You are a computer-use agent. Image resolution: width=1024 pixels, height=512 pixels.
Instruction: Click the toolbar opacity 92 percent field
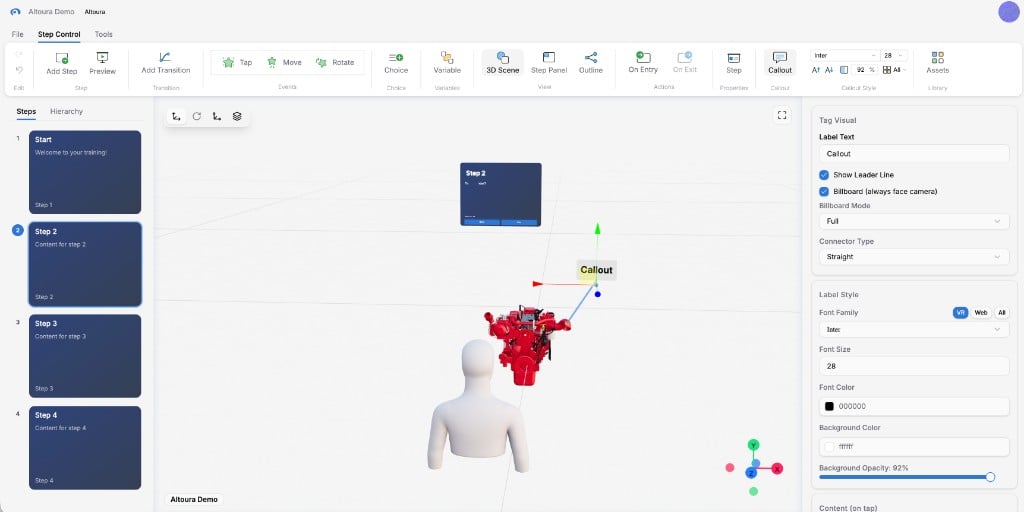865,70
